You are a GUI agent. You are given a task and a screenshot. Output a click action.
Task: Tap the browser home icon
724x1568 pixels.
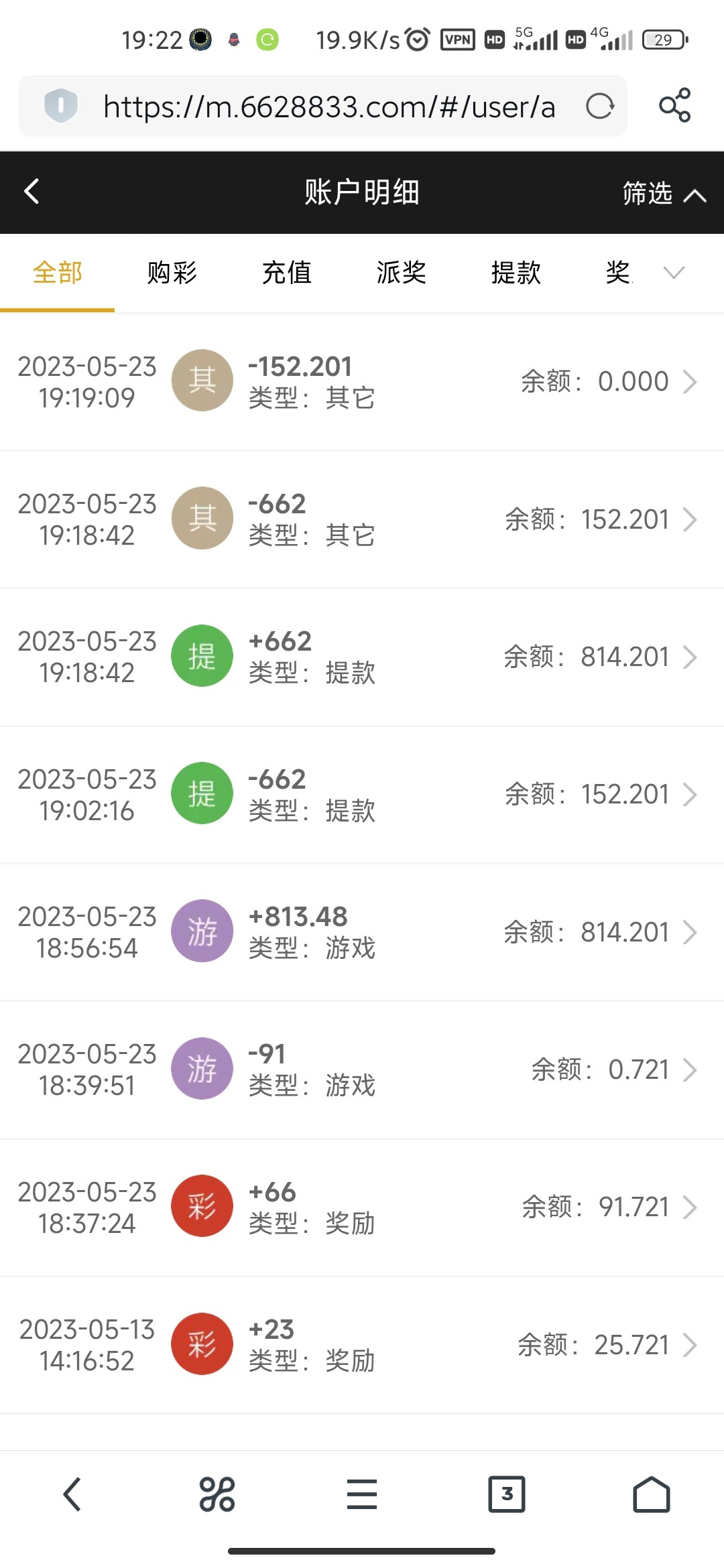[x=651, y=1494]
